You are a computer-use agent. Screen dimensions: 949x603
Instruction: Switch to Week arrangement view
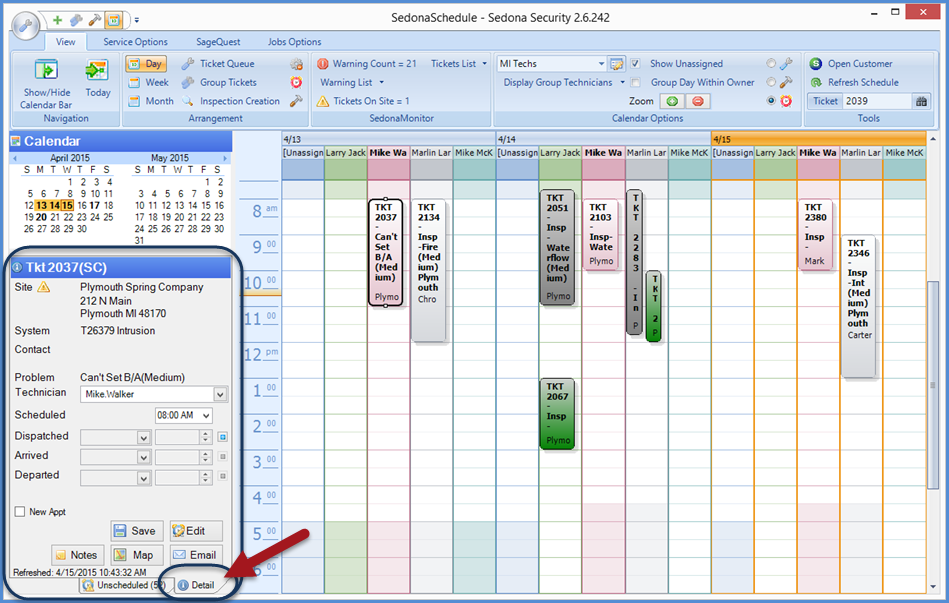[148, 82]
